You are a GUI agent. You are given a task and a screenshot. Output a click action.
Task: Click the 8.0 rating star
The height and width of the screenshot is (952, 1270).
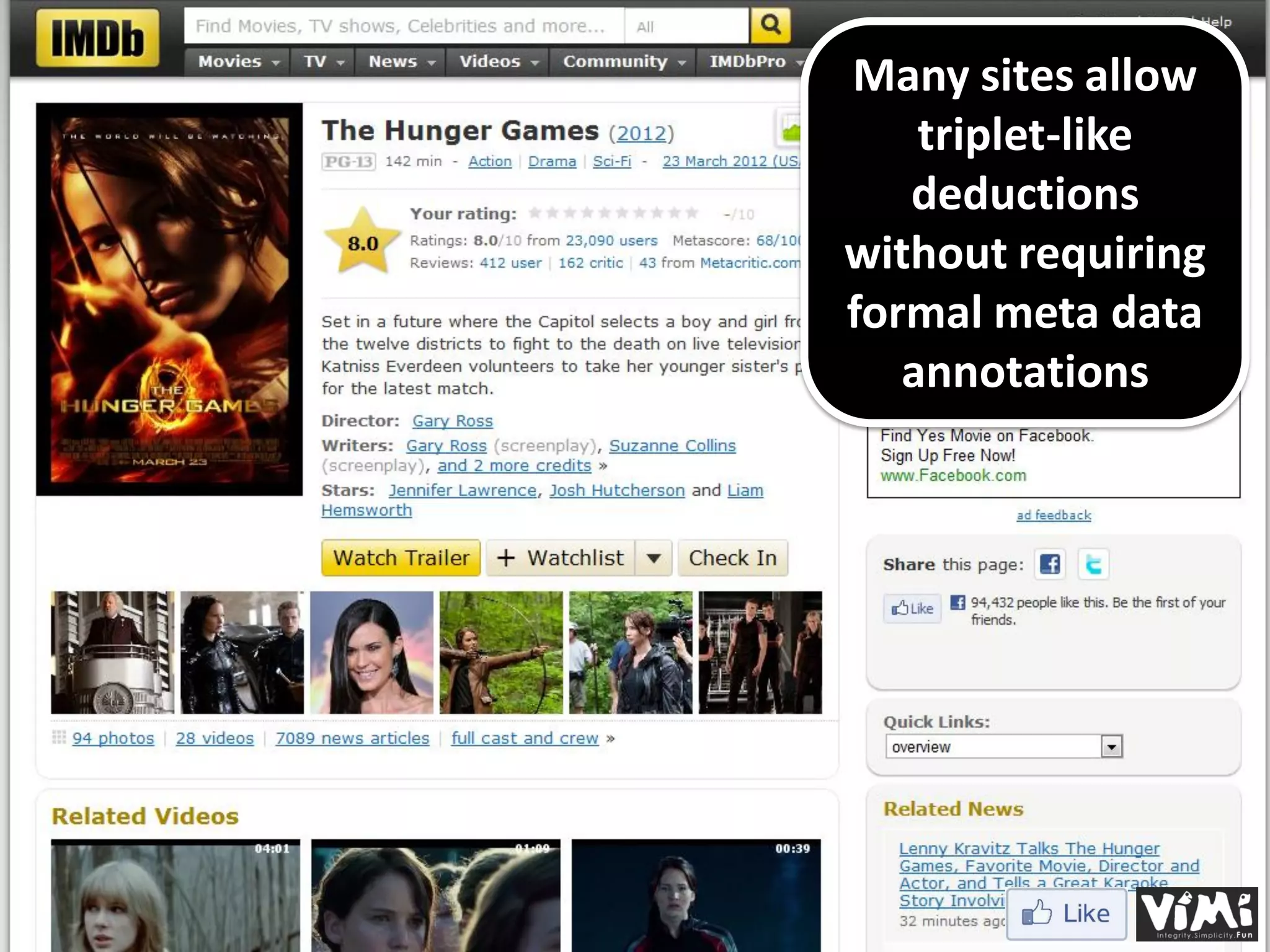pos(363,242)
